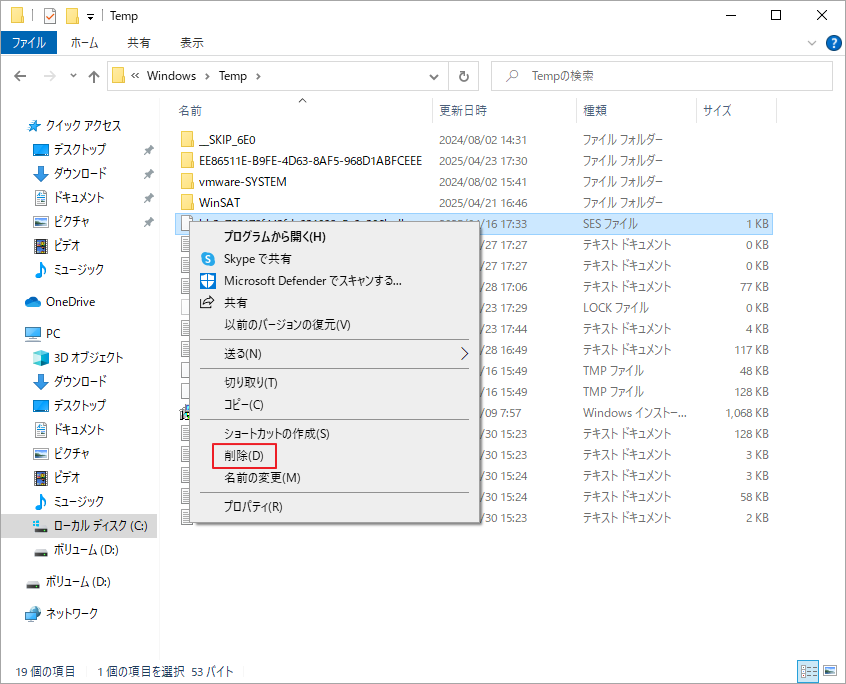Open the ファイル menu tab

[x=29, y=43]
